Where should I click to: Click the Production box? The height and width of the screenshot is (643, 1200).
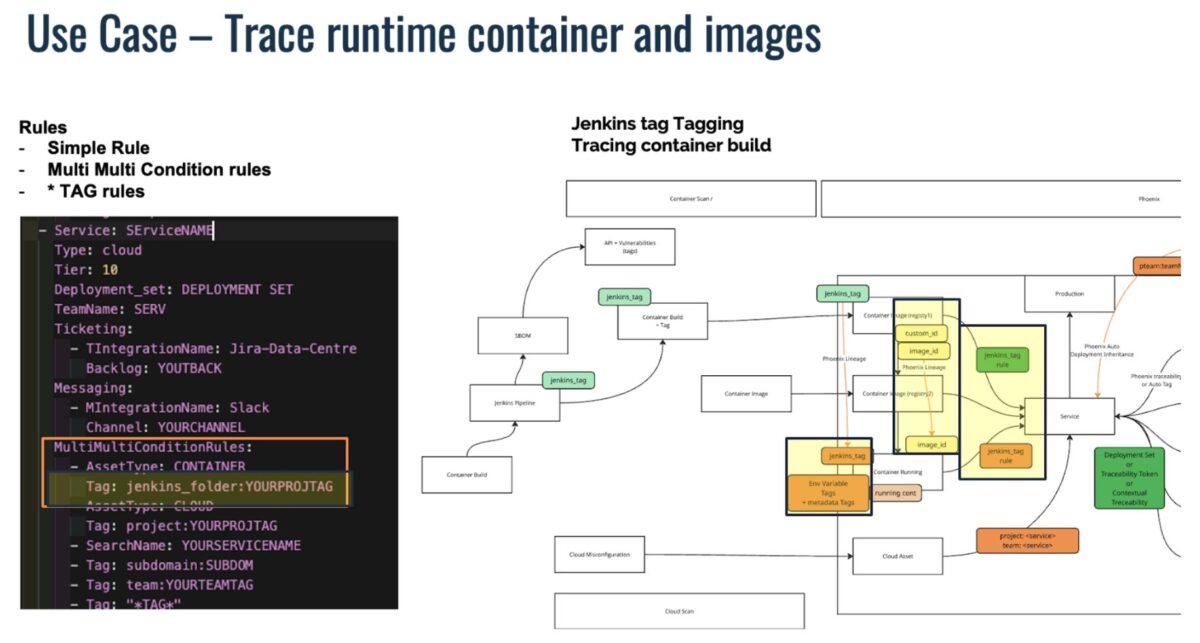[x=1068, y=294]
